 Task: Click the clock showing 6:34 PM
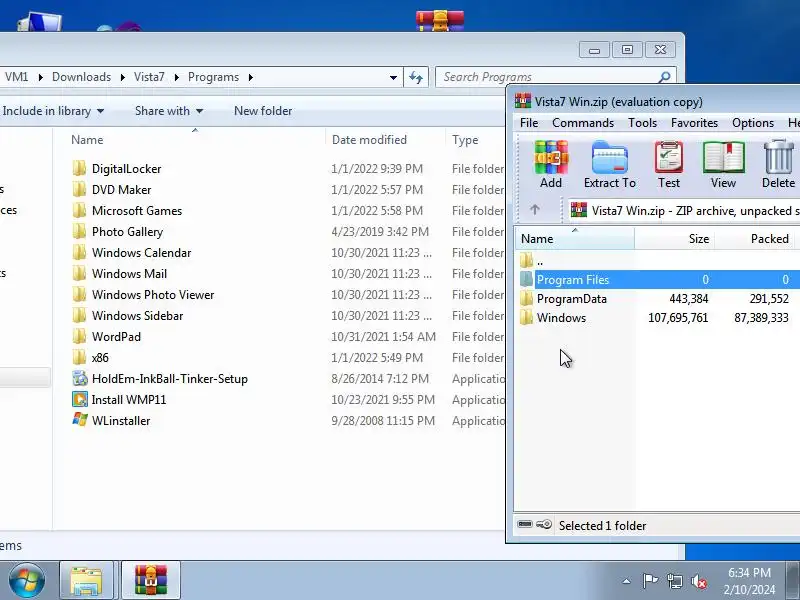[x=749, y=572]
